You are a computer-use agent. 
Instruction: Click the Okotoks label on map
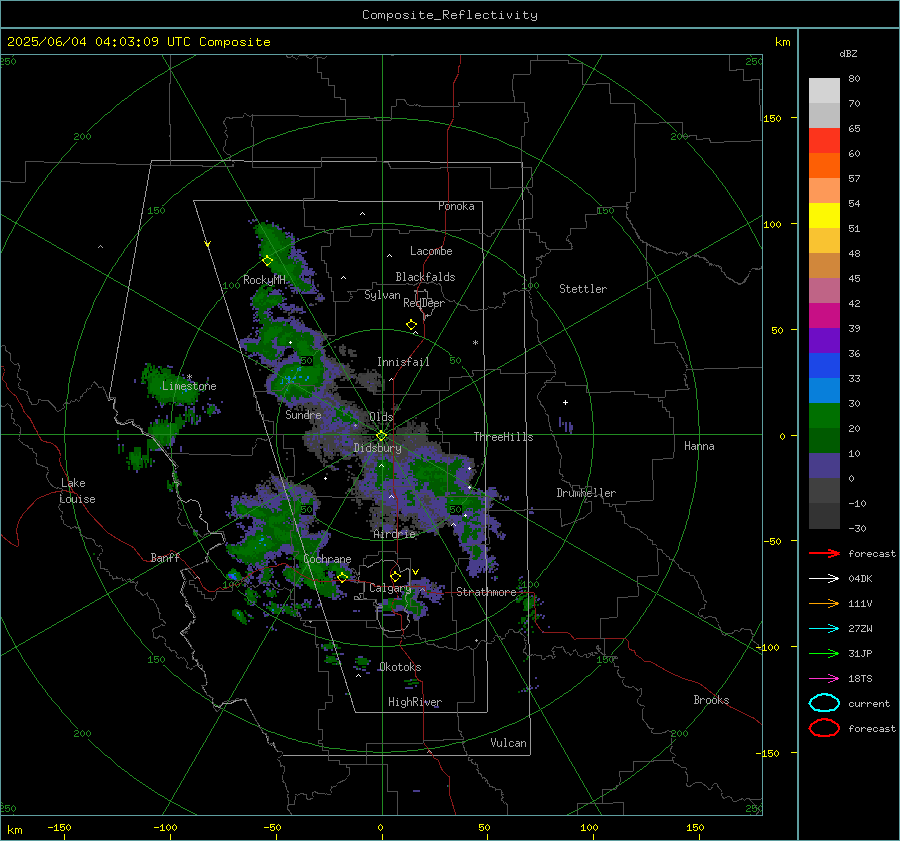400,667
